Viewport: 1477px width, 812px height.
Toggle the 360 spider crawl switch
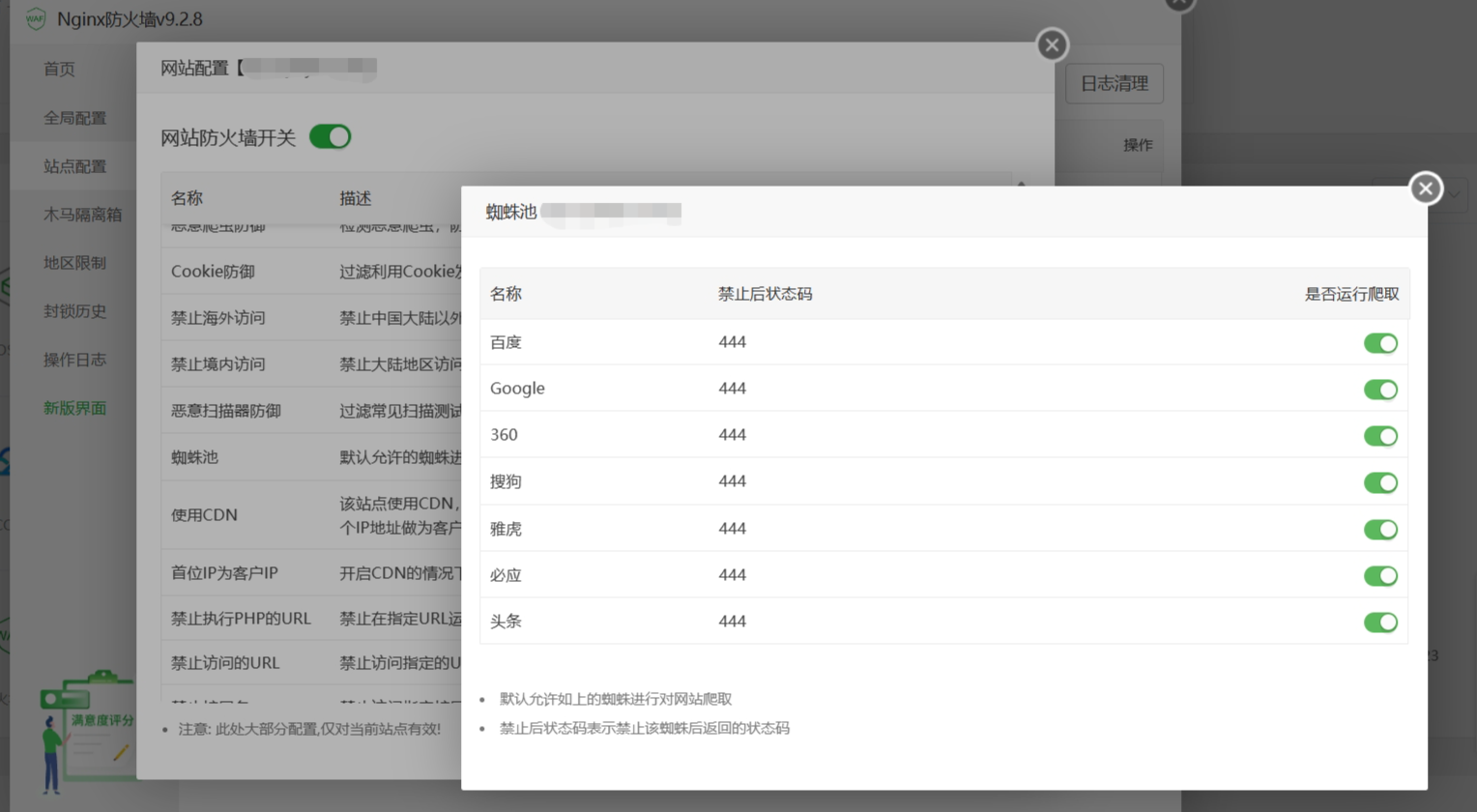click(1381, 435)
